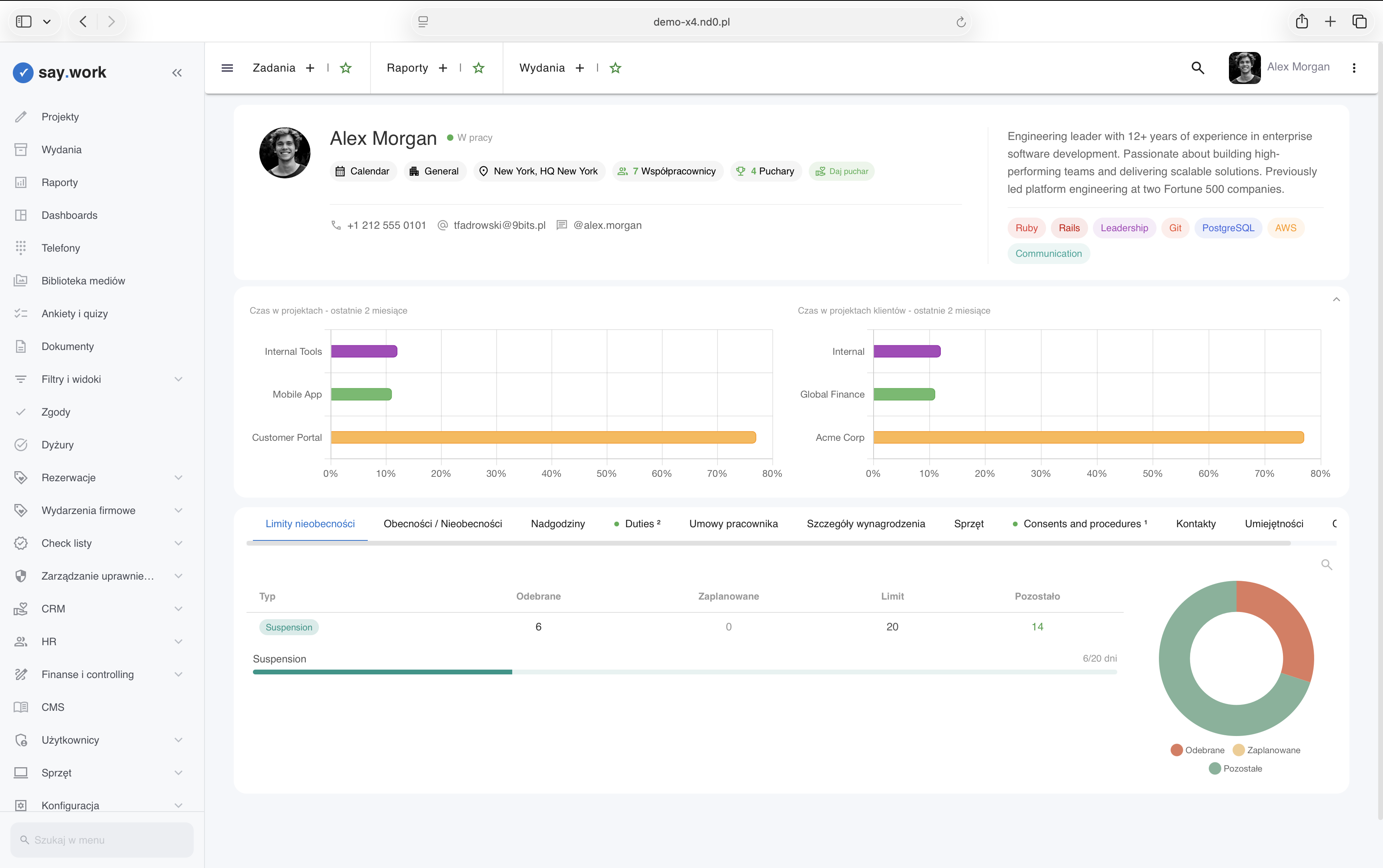This screenshot has height=868, width=1383.
Task: Click the search icon above the limits table
Action: [x=1326, y=564]
